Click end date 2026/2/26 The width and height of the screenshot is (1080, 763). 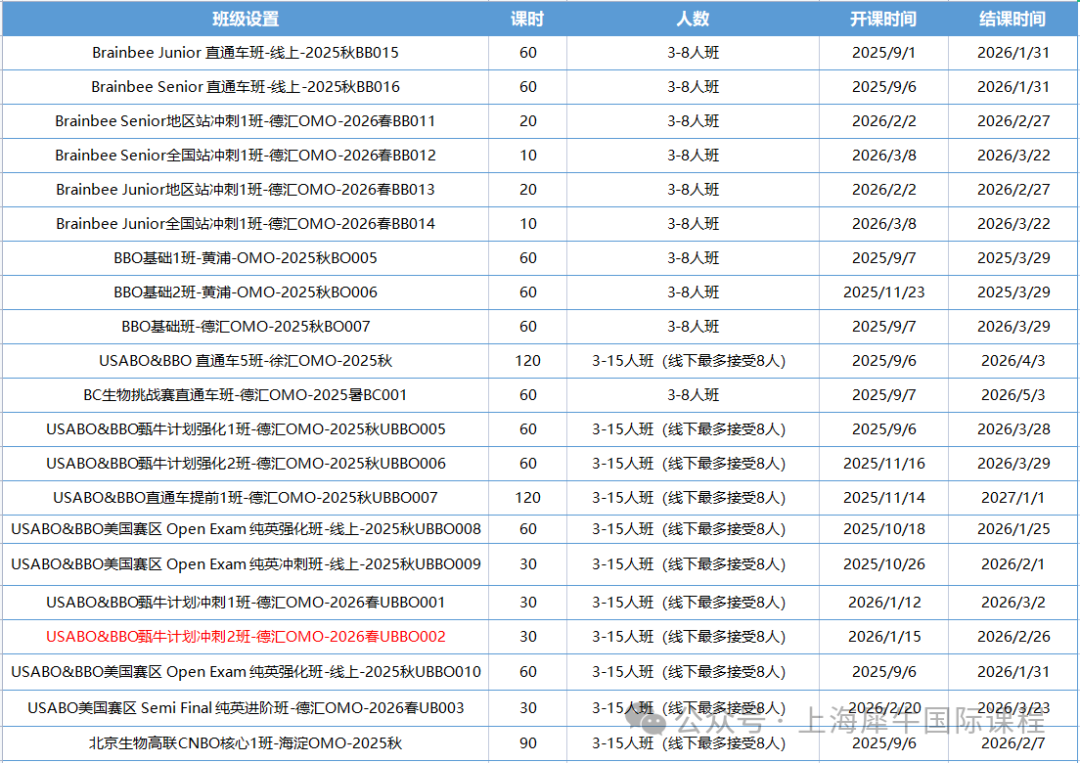click(x=1013, y=637)
